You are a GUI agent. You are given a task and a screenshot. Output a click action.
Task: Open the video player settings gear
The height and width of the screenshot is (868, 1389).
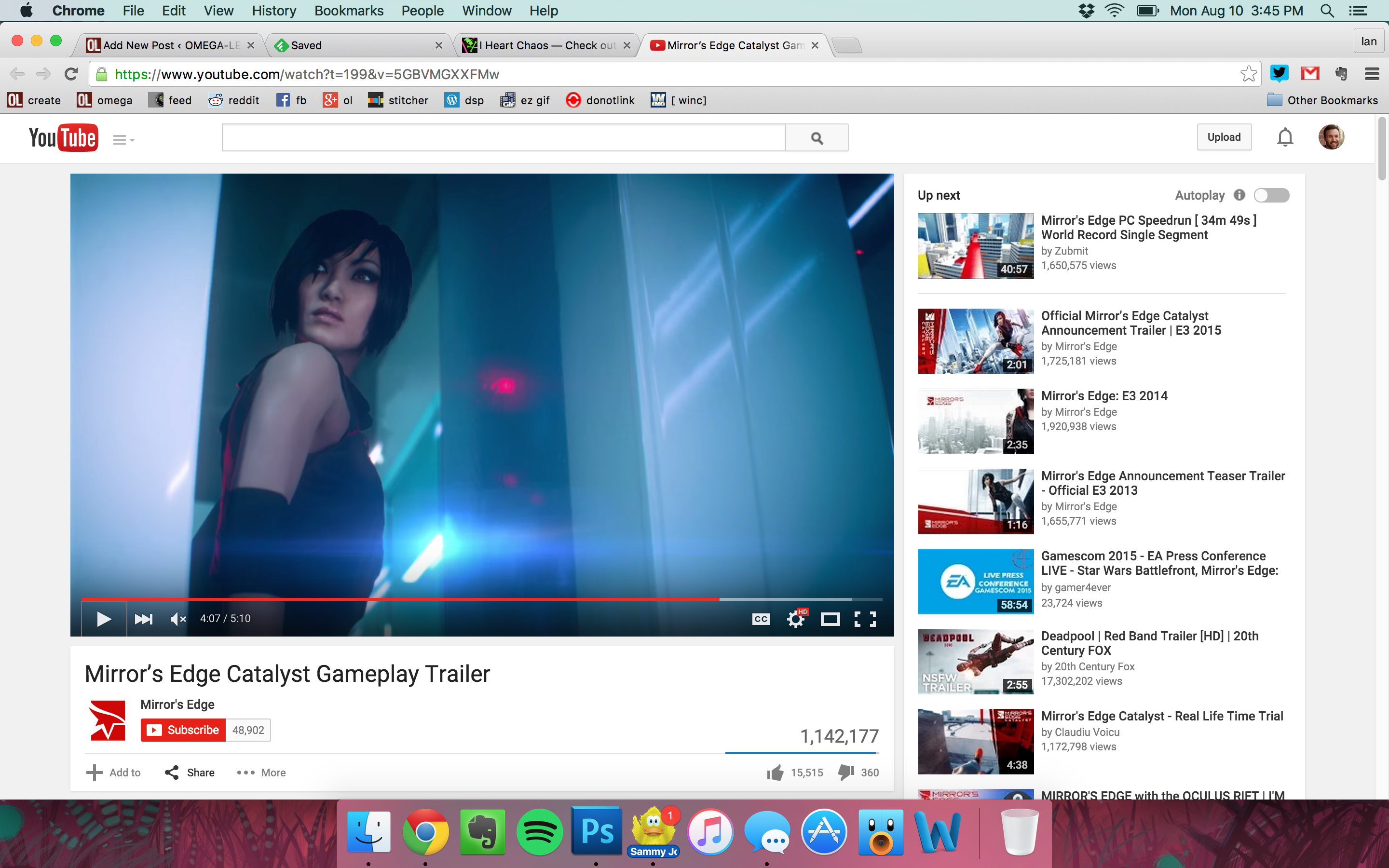(x=797, y=618)
